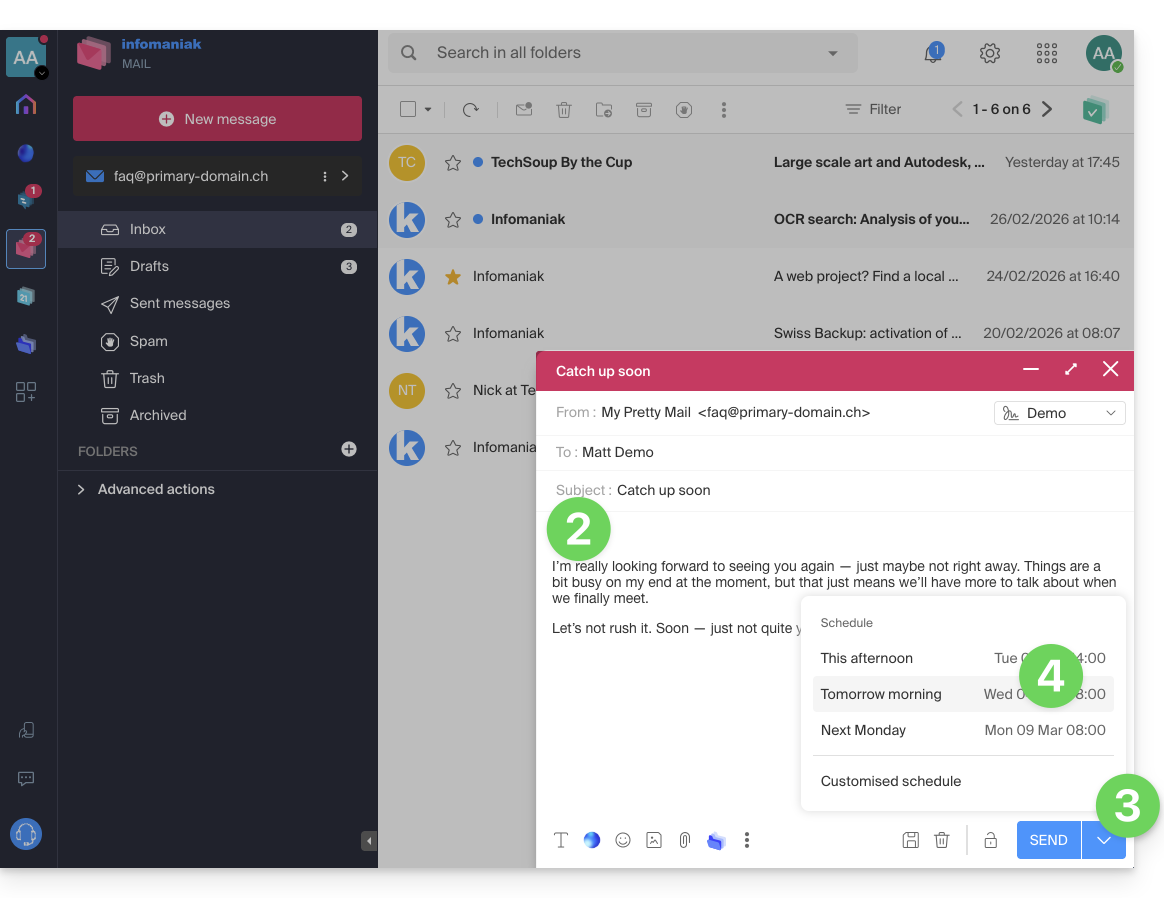
Task: Open the notifications bell
Action: [x=932, y=54]
